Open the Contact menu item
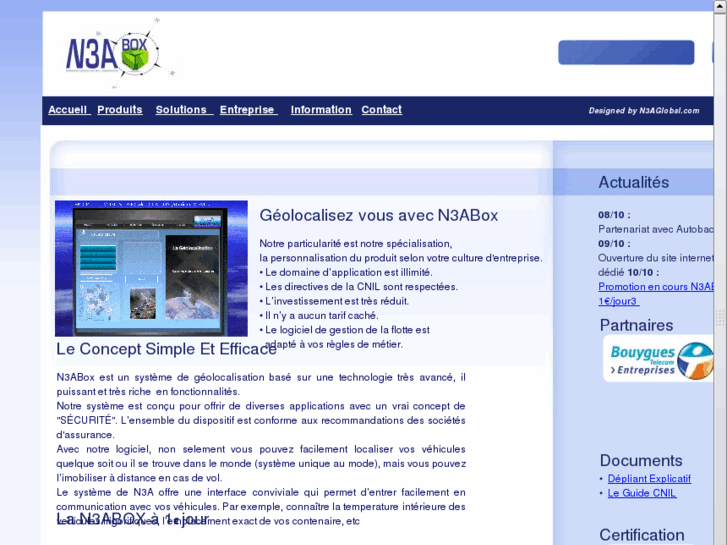The height and width of the screenshot is (545, 727). tap(382, 110)
